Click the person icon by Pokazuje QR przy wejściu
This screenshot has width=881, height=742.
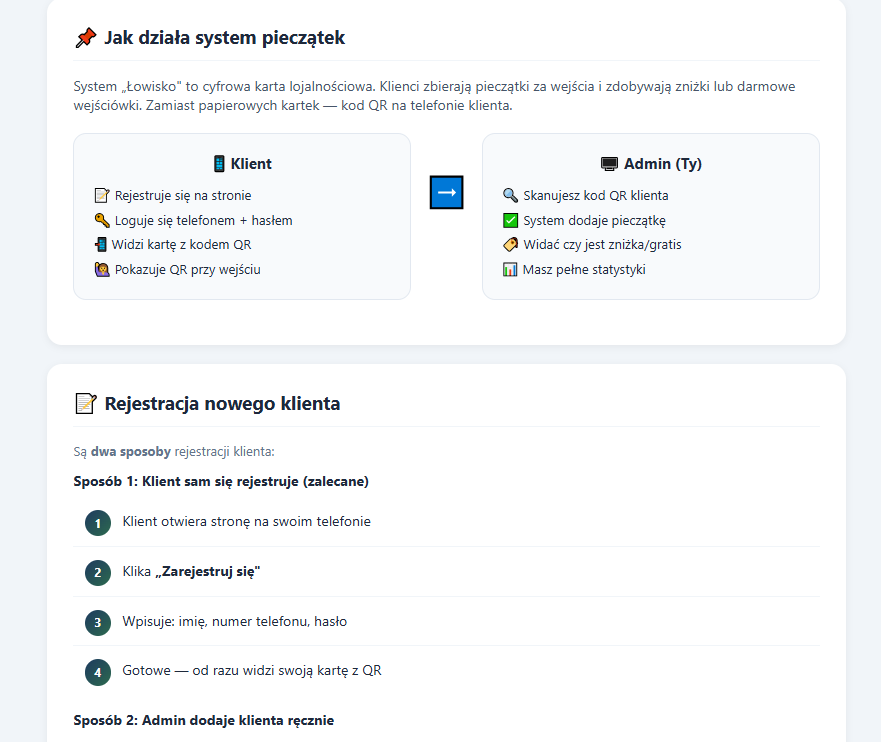coord(102,269)
